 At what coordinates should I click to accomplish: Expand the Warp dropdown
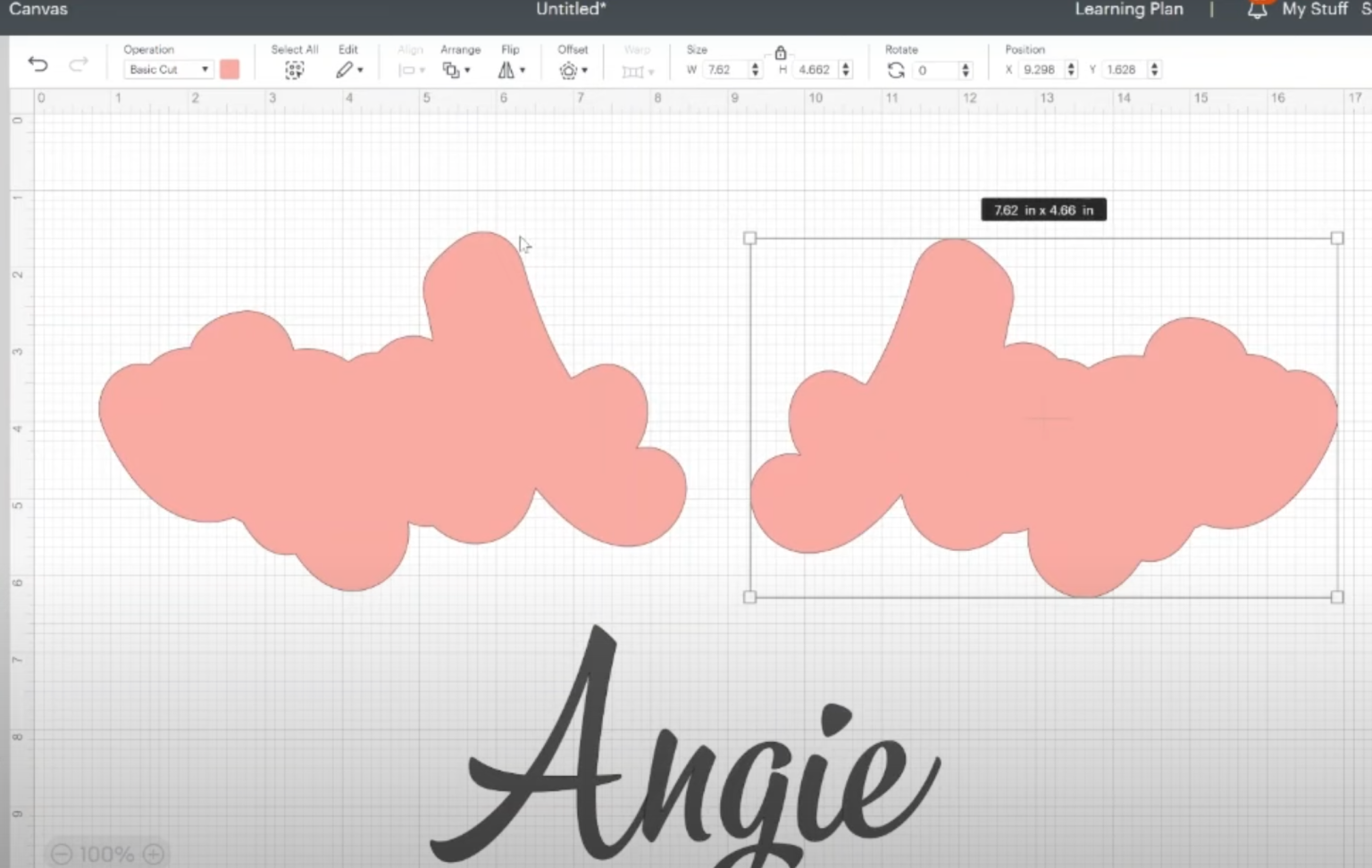[637, 71]
